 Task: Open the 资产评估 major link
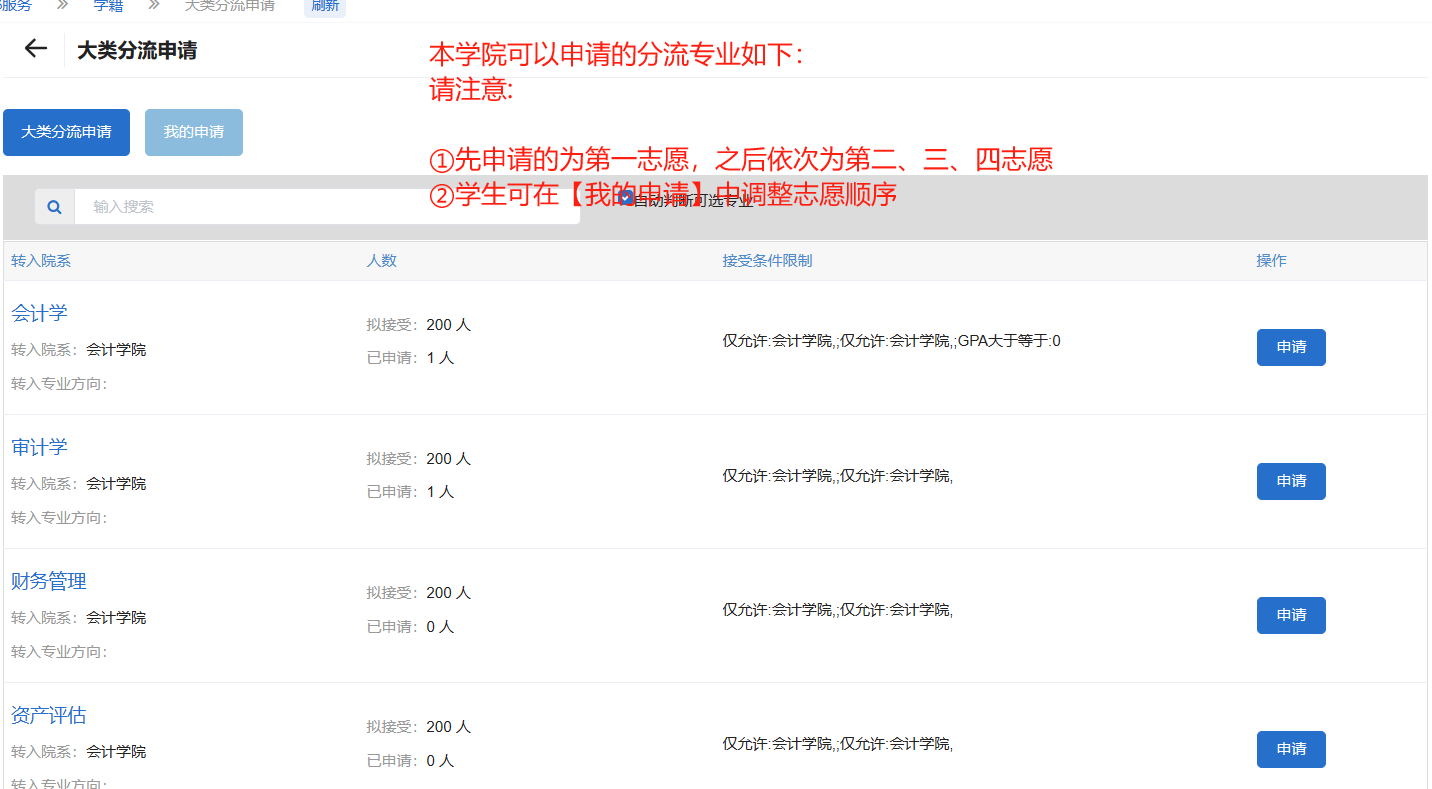click(x=49, y=715)
